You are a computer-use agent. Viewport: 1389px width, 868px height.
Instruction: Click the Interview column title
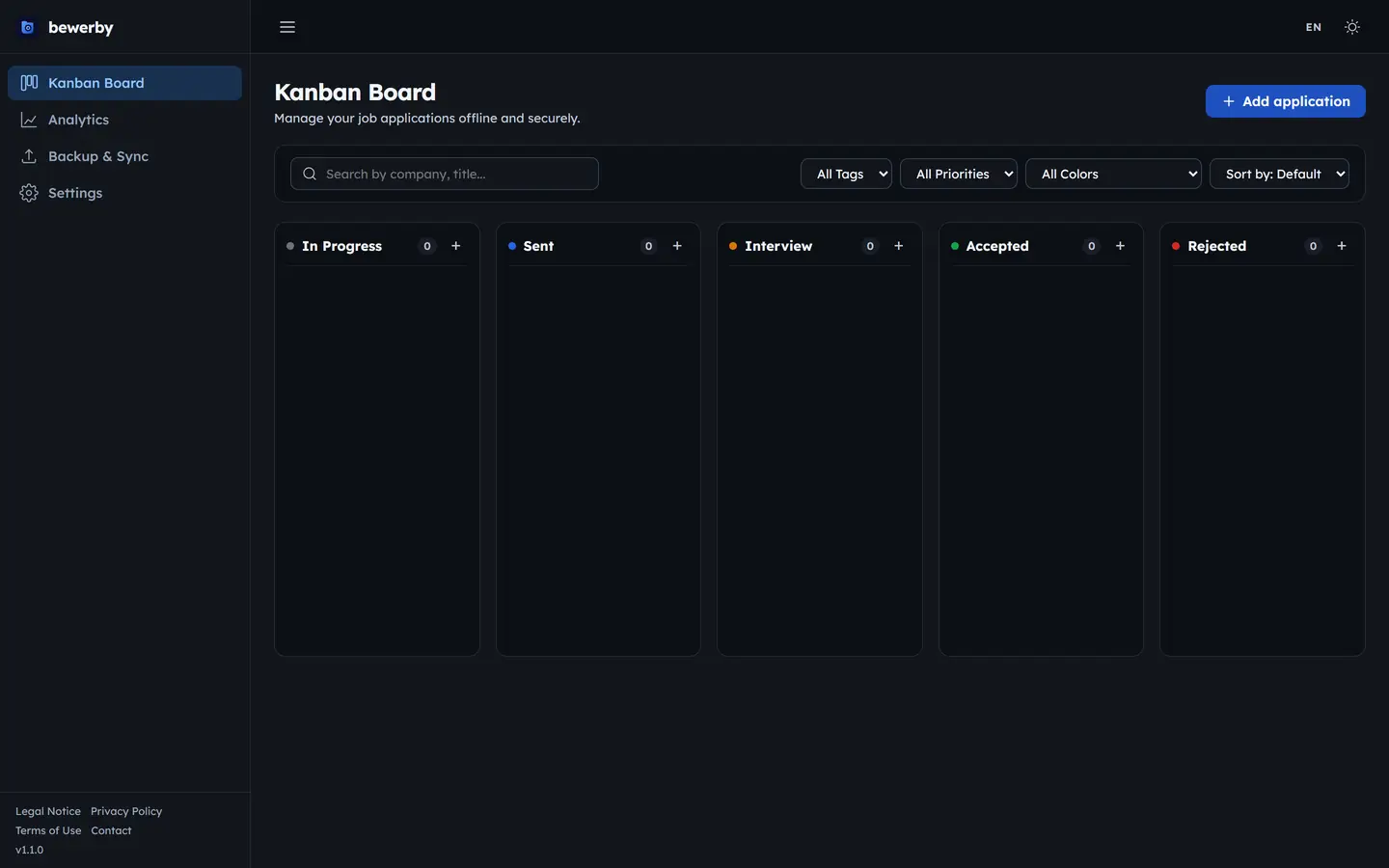pos(778,246)
